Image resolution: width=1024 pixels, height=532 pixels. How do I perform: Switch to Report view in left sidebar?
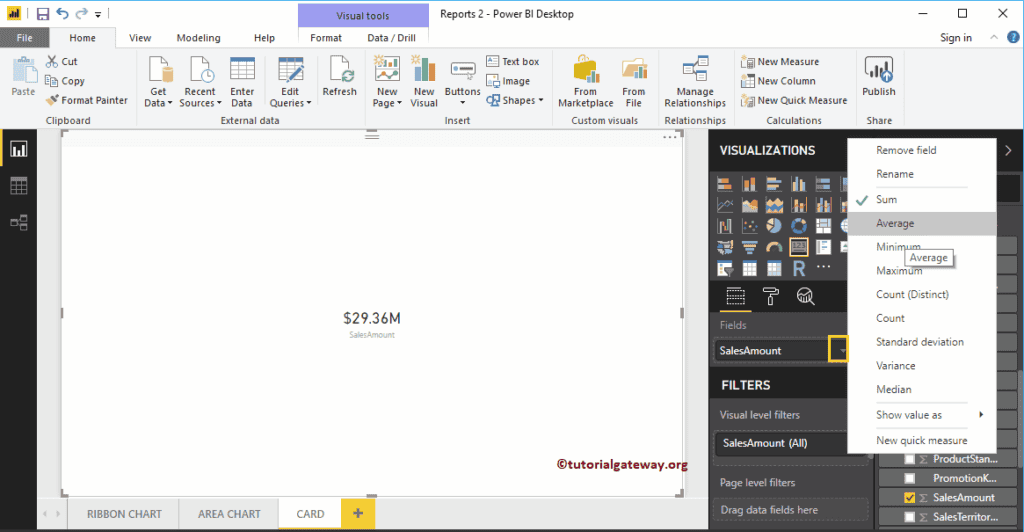coord(18,149)
